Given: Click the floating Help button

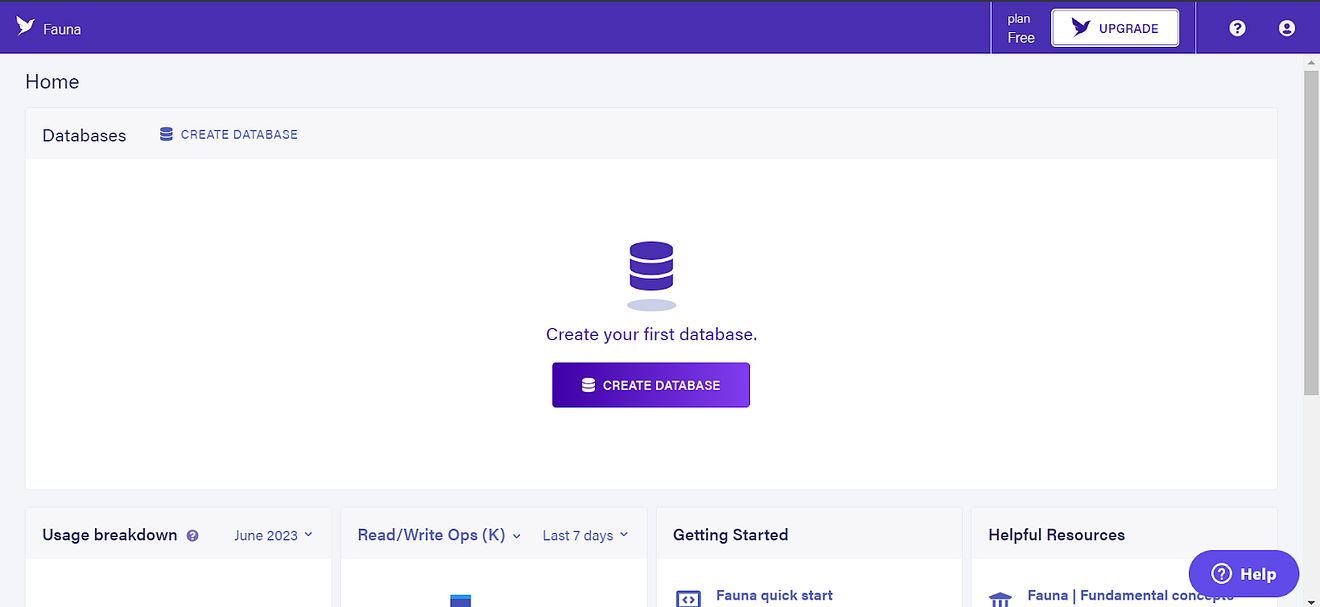Looking at the screenshot, I should coord(1243,574).
